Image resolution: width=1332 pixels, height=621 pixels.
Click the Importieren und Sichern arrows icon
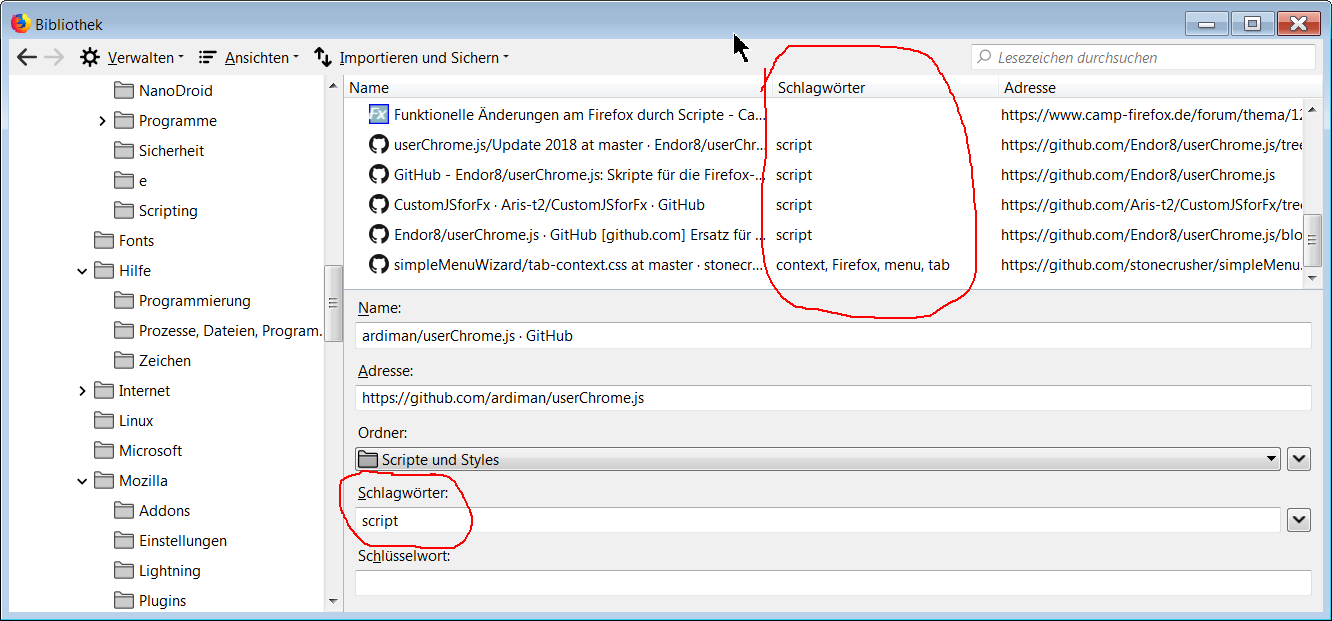[320, 57]
